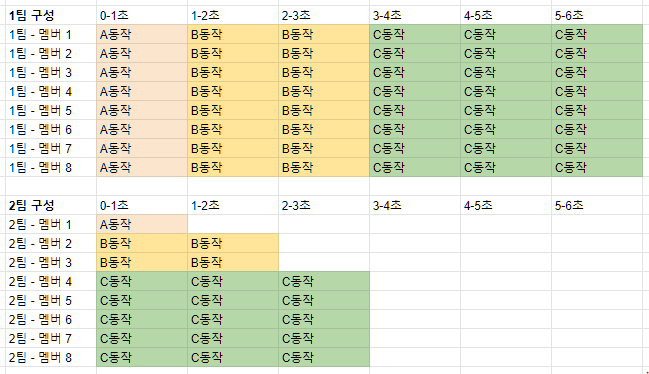Click '1-2초' header in 1팀 구성 row
The height and width of the screenshot is (374, 649).
click(x=233, y=15)
